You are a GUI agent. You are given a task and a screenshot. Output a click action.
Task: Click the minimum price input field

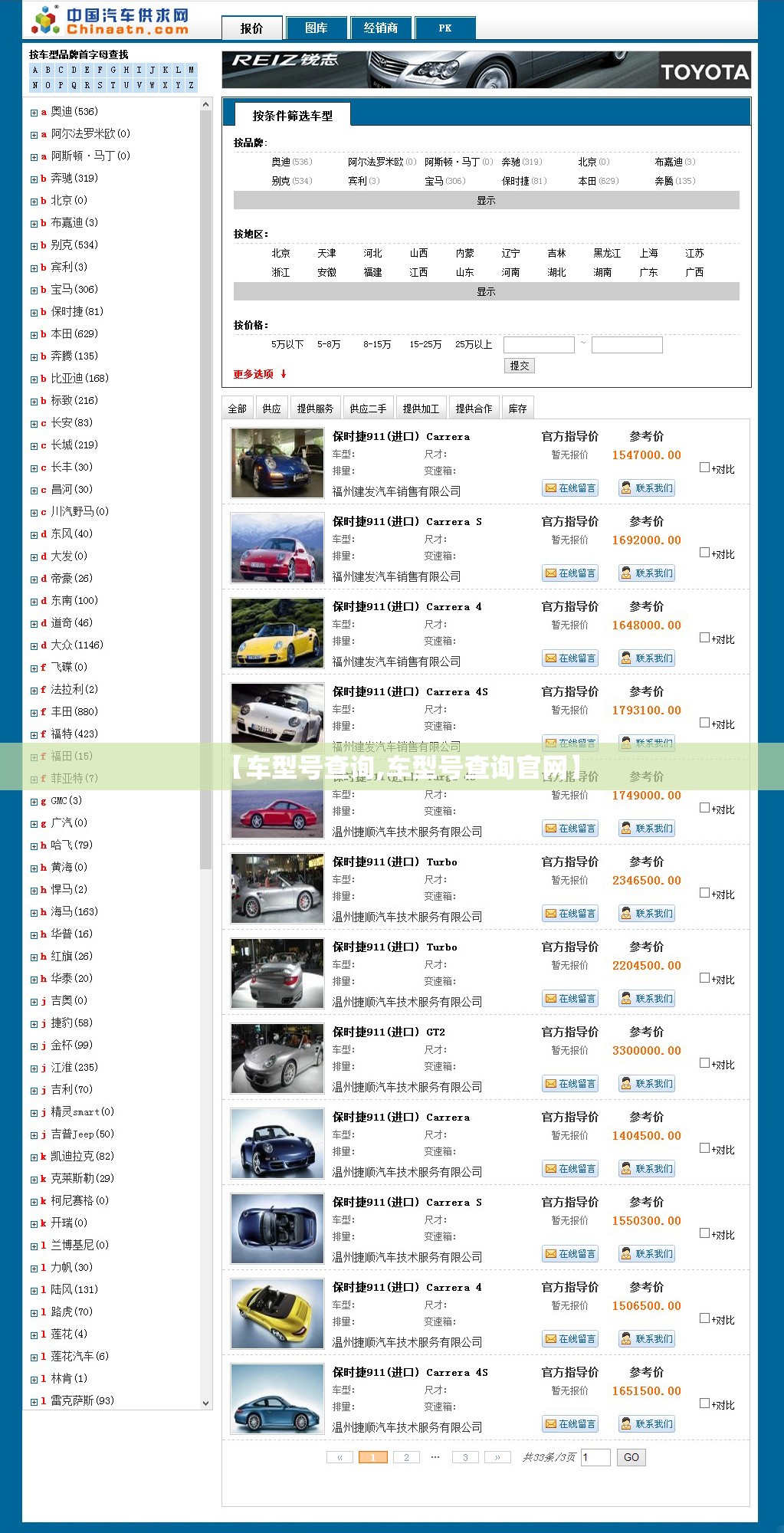coord(539,345)
